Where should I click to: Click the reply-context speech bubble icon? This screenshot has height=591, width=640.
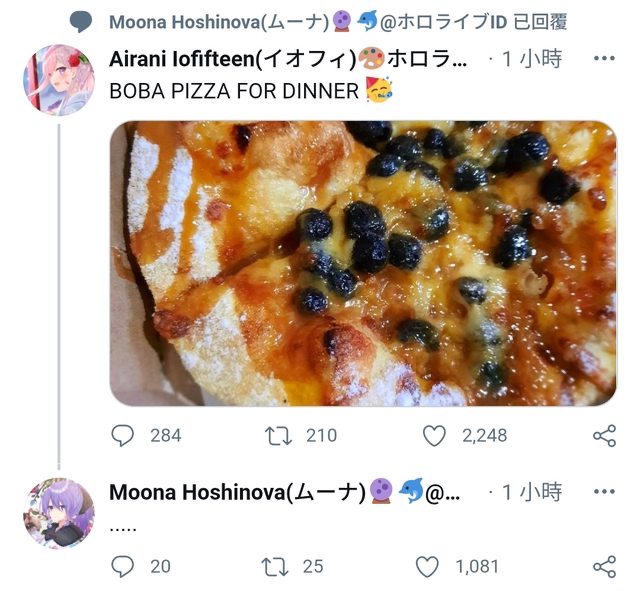click(83, 22)
